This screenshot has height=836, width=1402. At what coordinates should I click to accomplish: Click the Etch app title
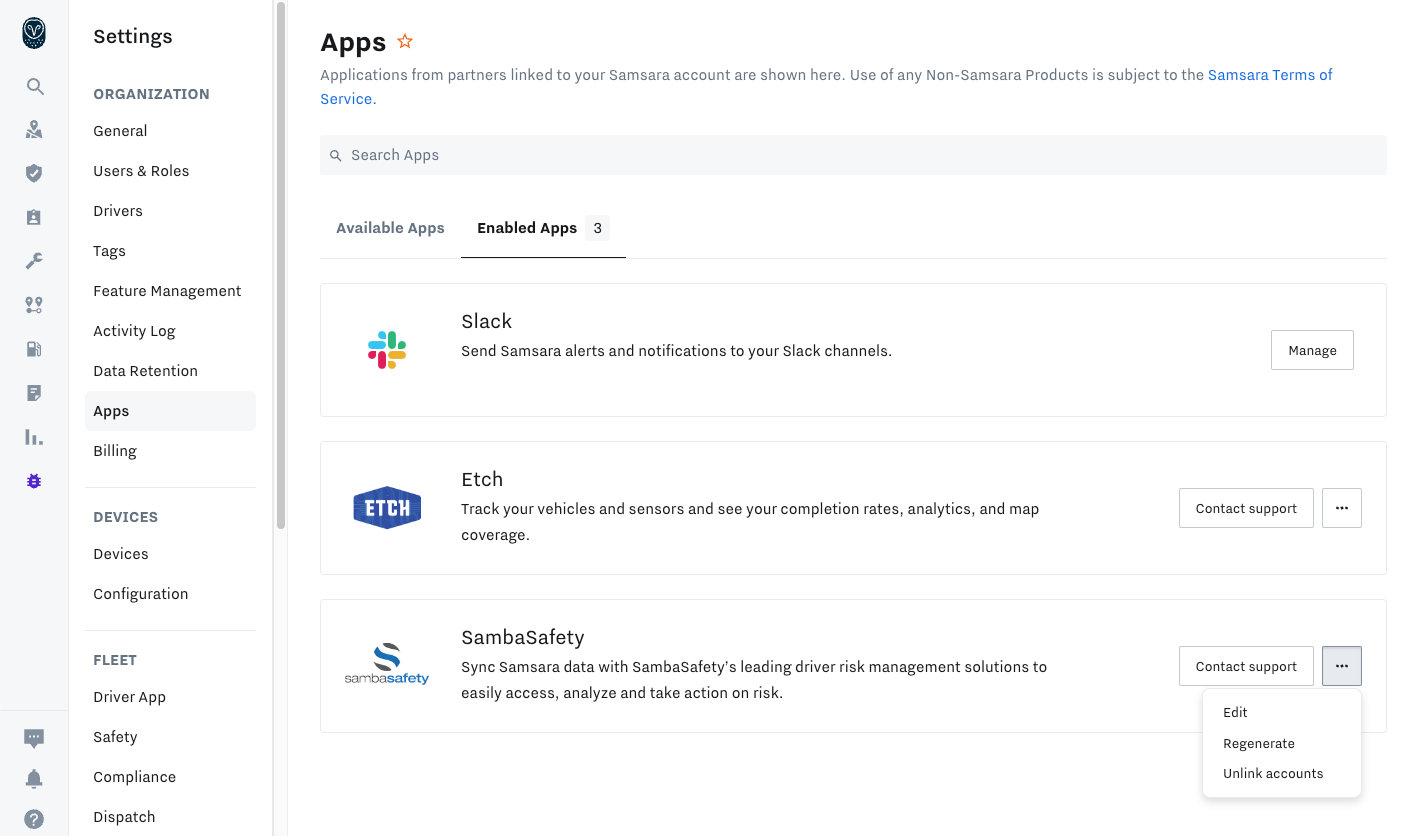482,479
